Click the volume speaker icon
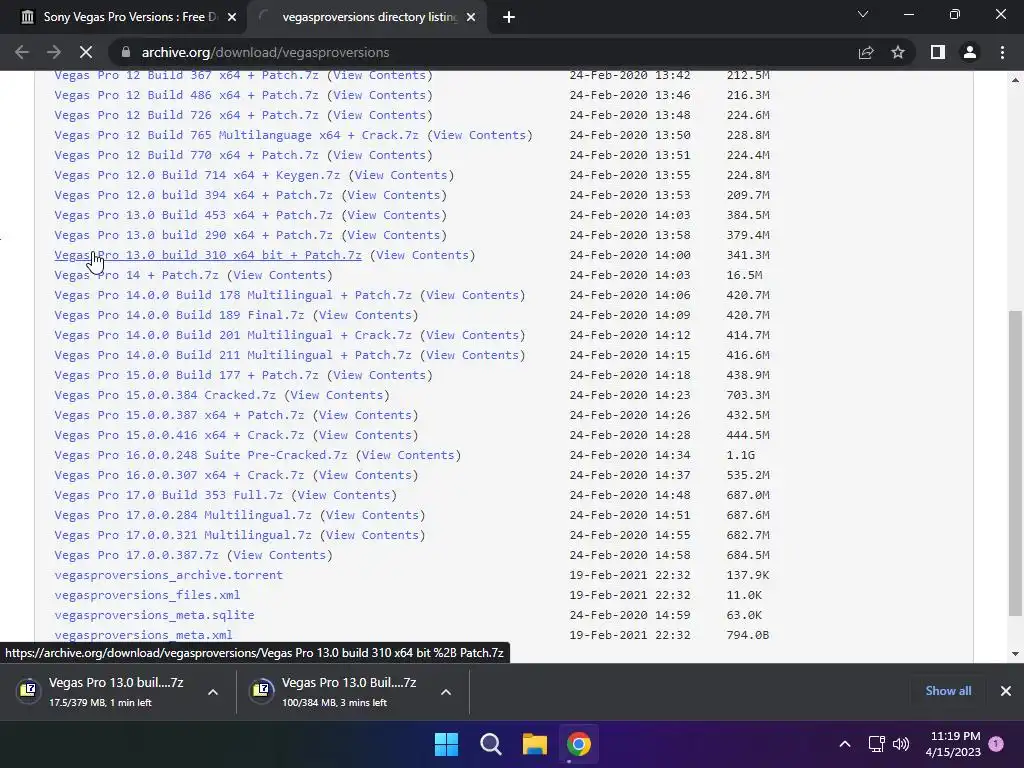The image size is (1024, 768). pyautogui.click(x=901, y=744)
